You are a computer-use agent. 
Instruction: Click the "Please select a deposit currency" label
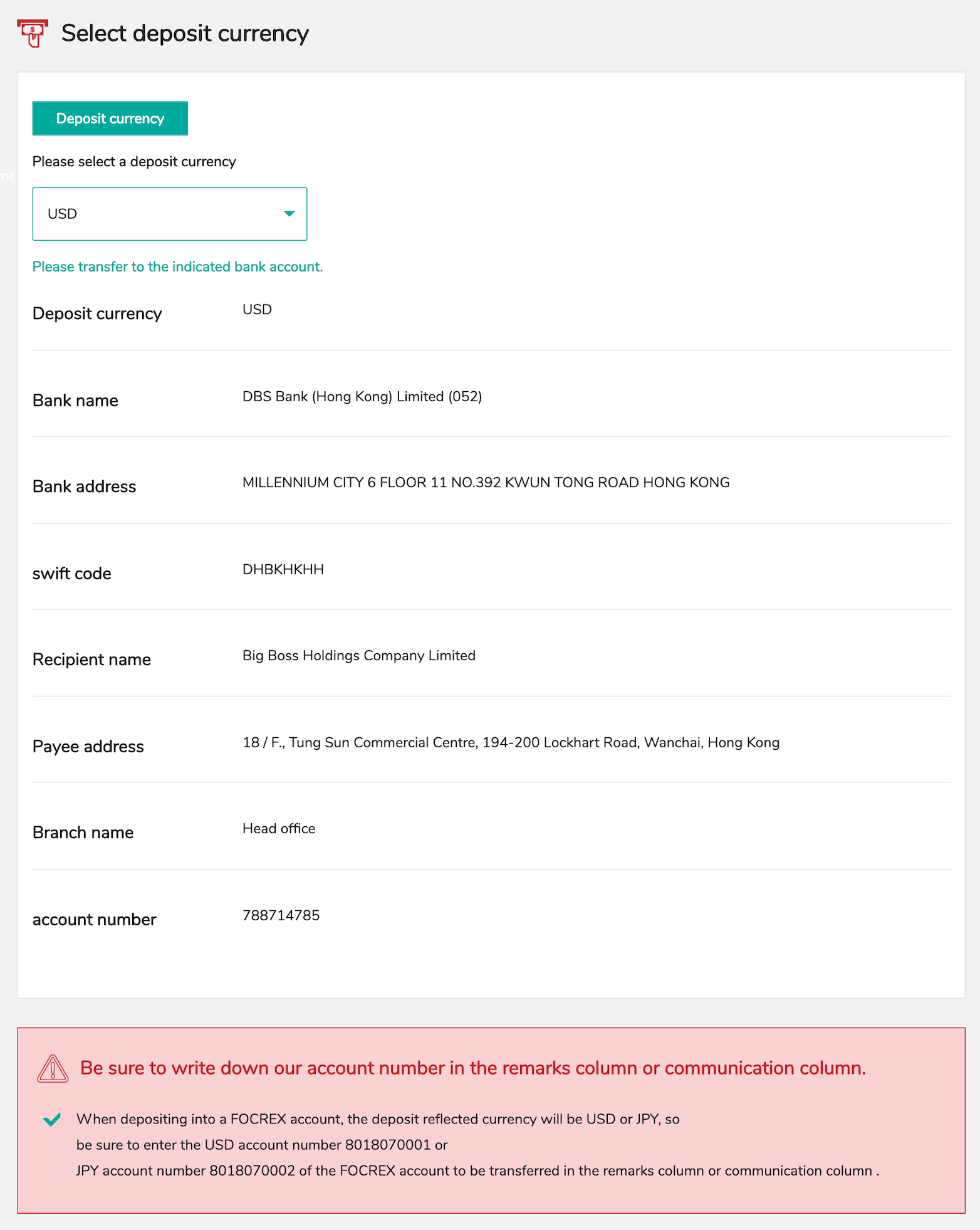(x=134, y=161)
